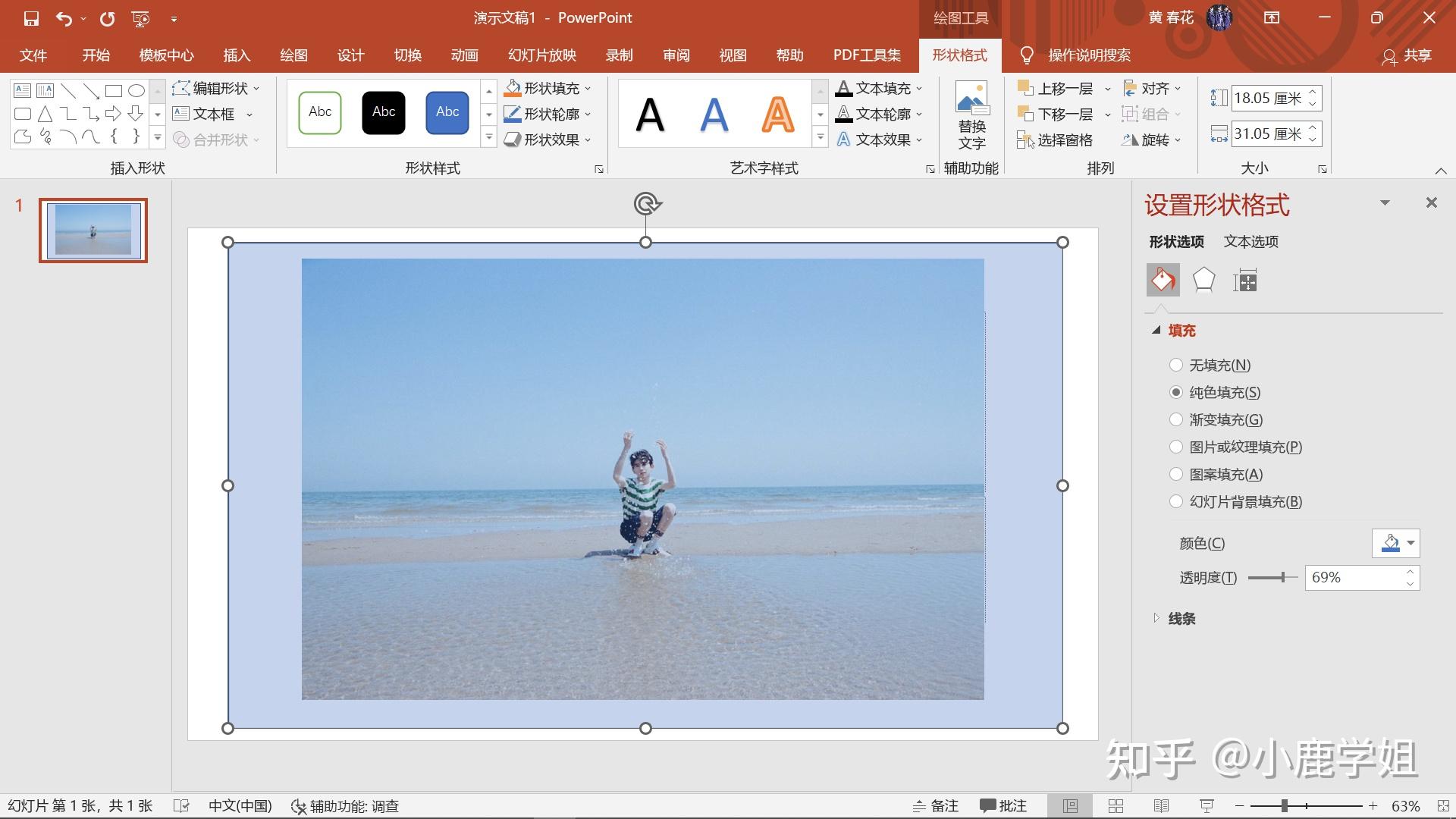
Task: Choose Gradient fill (渐变填充) option
Action: [1176, 420]
